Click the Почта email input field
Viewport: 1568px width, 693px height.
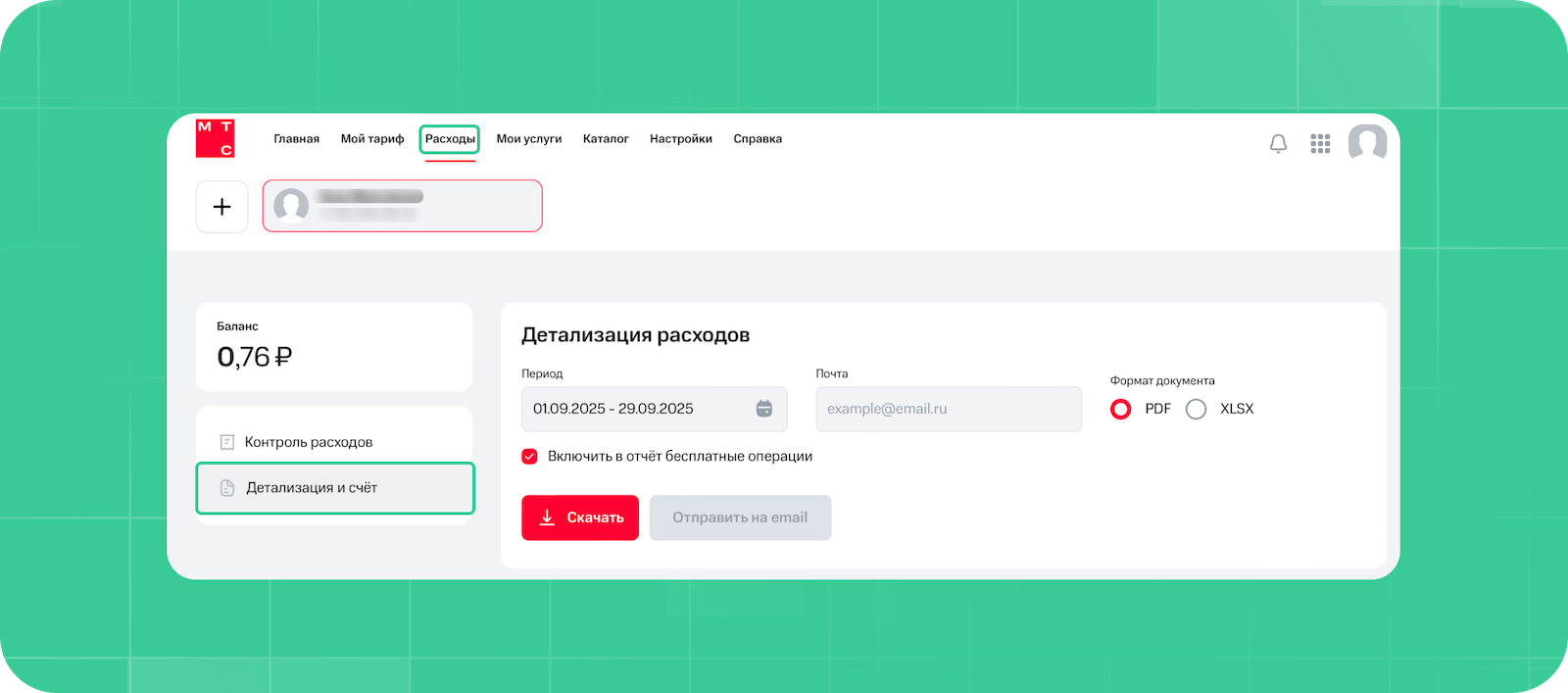(x=948, y=409)
